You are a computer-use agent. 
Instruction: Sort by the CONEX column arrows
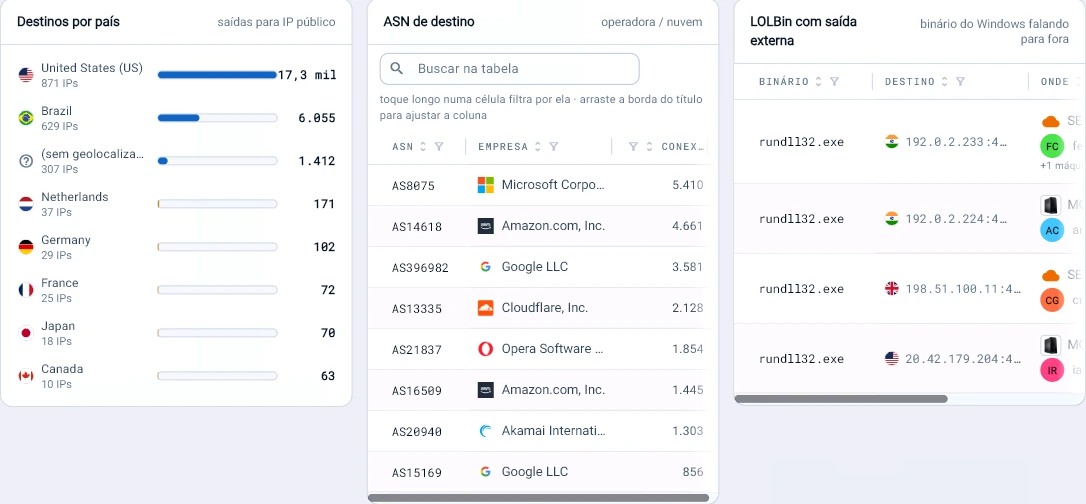click(649, 147)
